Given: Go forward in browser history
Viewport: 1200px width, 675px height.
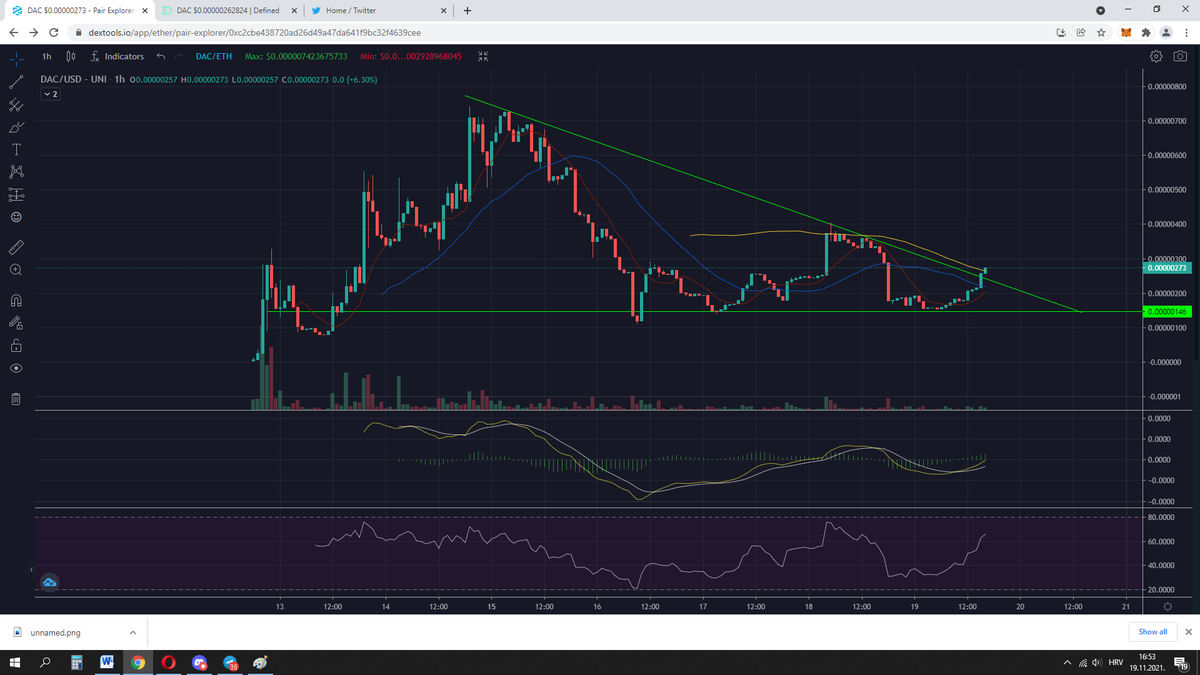Looking at the screenshot, I should click(34, 32).
